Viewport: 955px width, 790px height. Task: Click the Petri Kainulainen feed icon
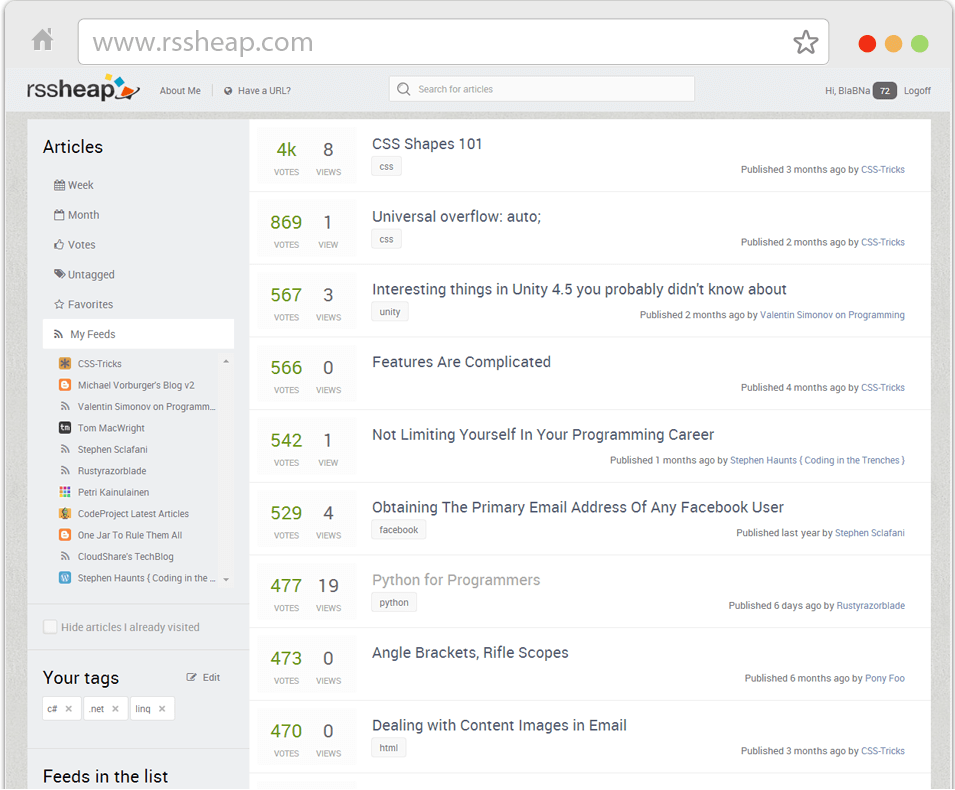[x=65, y=492]
